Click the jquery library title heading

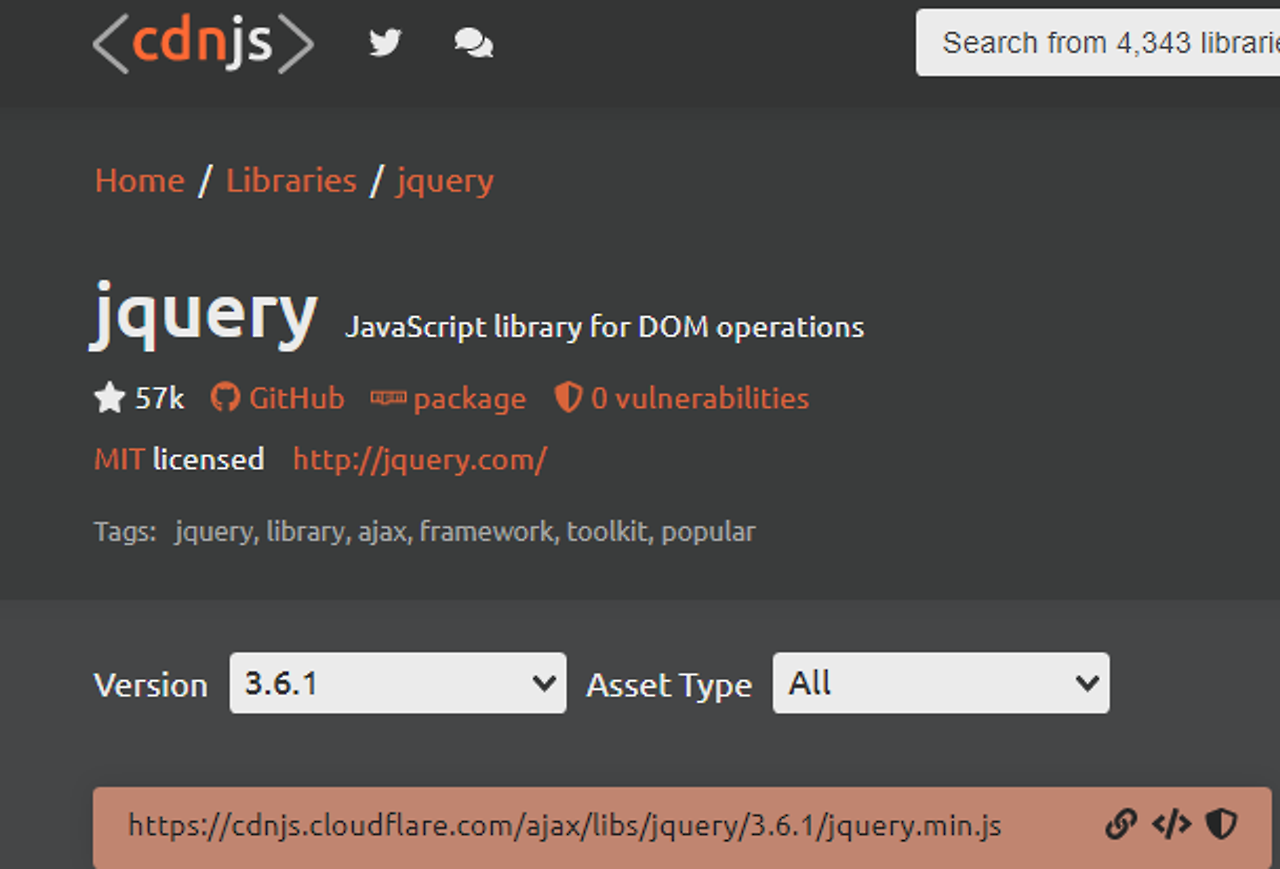point(205,315)
